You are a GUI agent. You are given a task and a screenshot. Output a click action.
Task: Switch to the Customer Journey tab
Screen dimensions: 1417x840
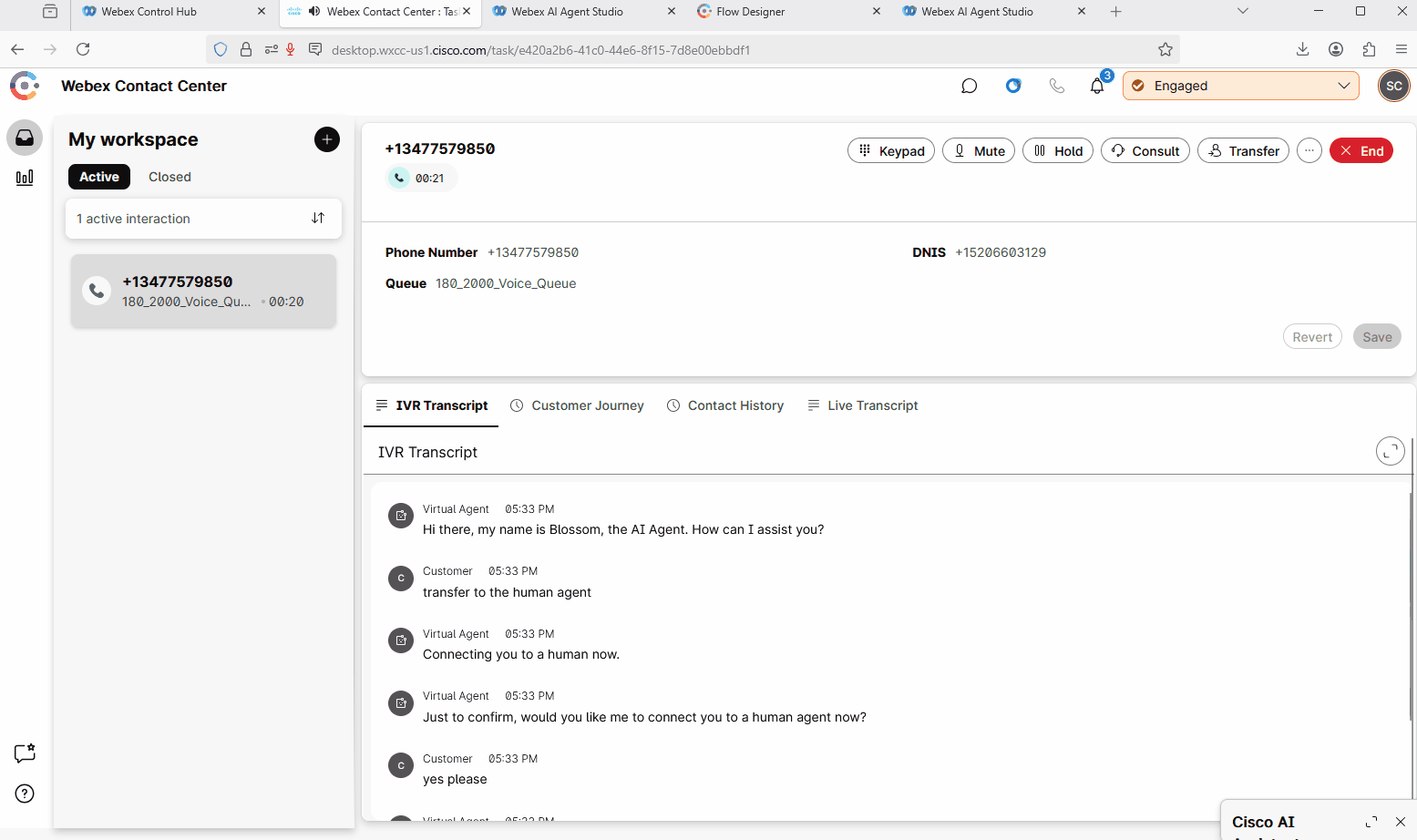(577, 405)
